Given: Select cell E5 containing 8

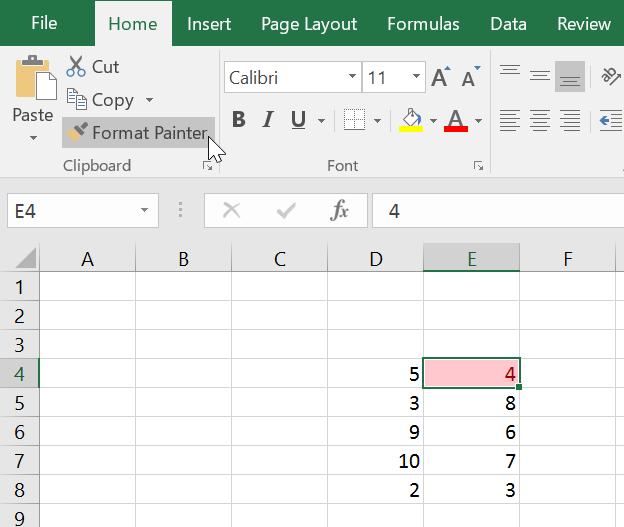Looking at the screenshot, I should [472, 402].
